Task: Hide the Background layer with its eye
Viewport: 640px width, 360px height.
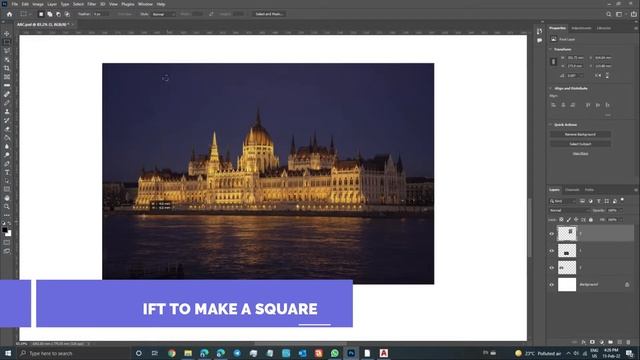Action: 551,284
